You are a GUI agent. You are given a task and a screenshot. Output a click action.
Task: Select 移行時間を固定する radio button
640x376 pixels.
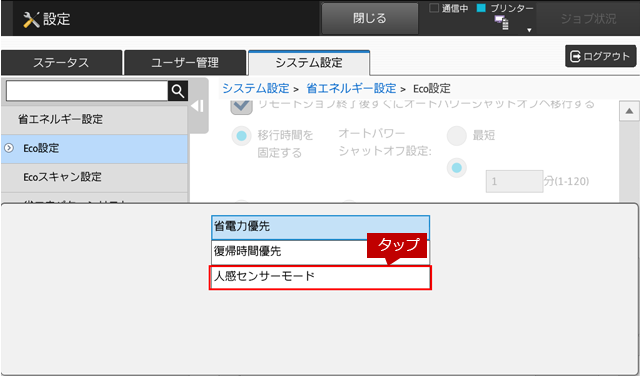(x=242, y=136)
